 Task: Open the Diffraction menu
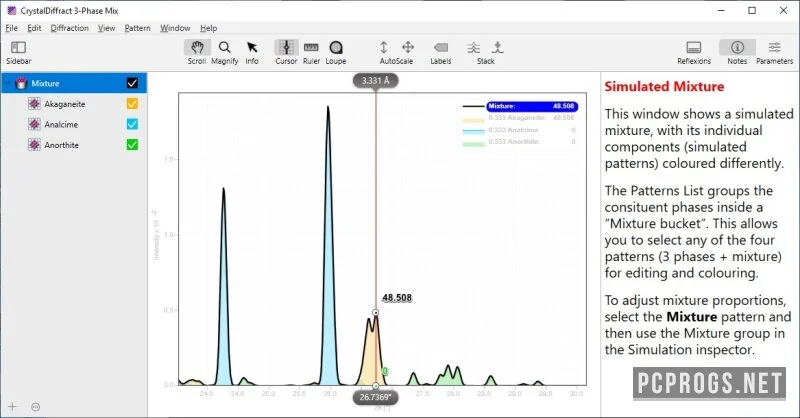point(69,28)
